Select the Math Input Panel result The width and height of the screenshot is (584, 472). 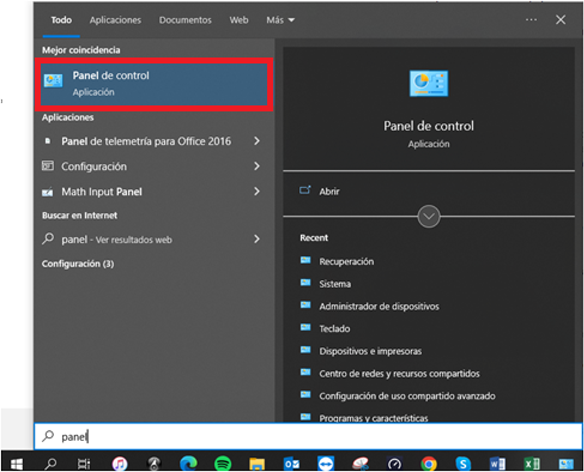(x=102, y=192)
